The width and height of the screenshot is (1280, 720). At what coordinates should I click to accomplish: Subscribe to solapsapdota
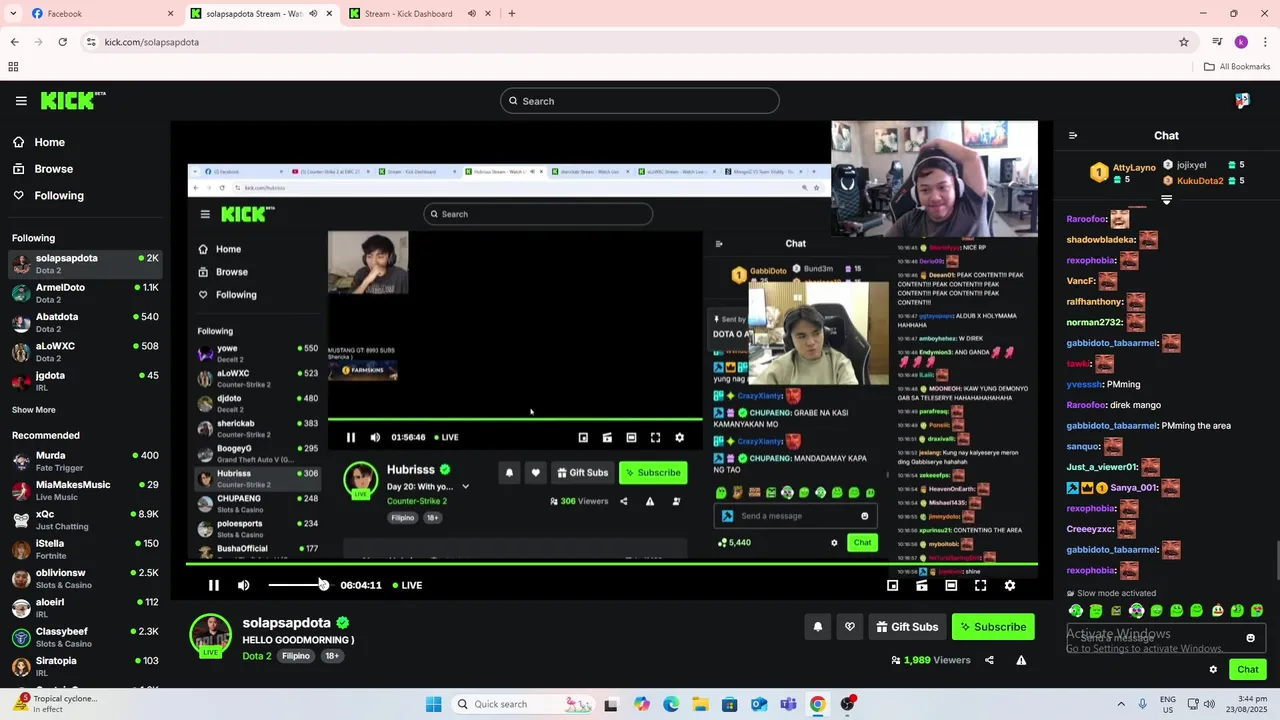(x=993, y=627)
